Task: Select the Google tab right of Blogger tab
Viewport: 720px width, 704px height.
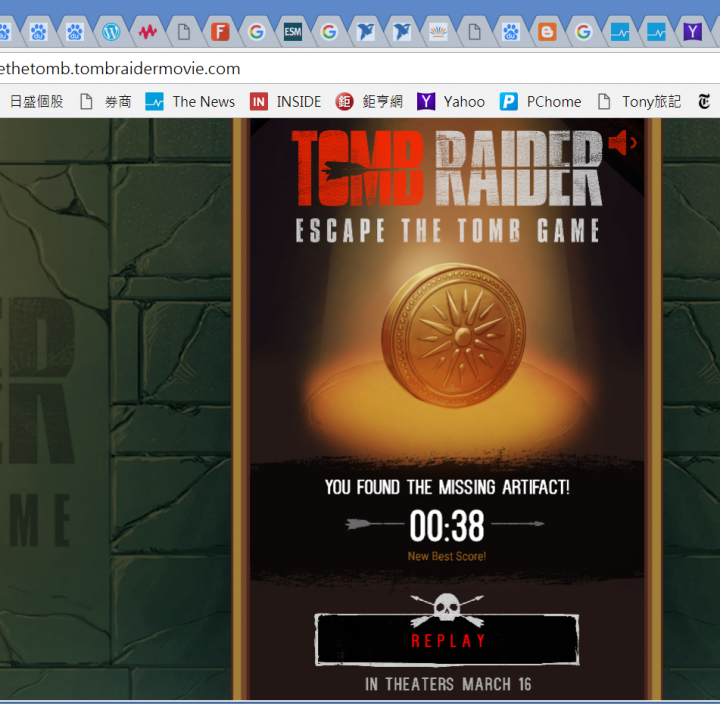Action: click(583, 32)
